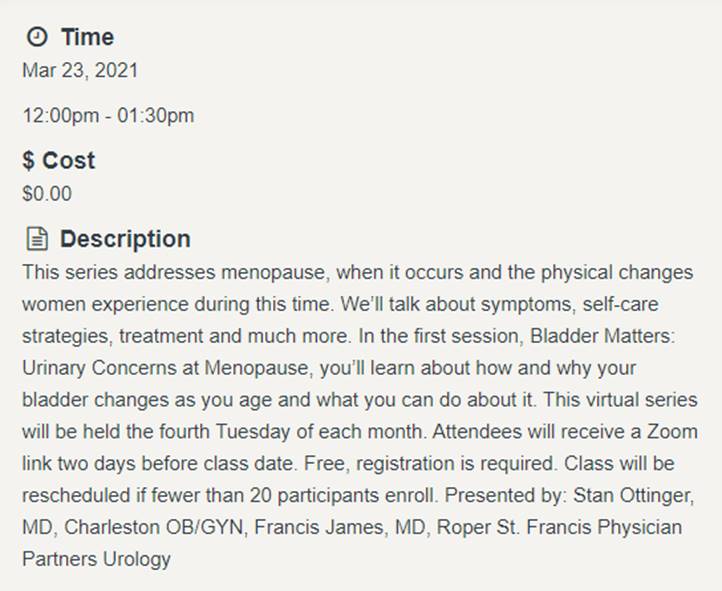Select the Time heading
The image size is (722, 591).
point(87,37)
